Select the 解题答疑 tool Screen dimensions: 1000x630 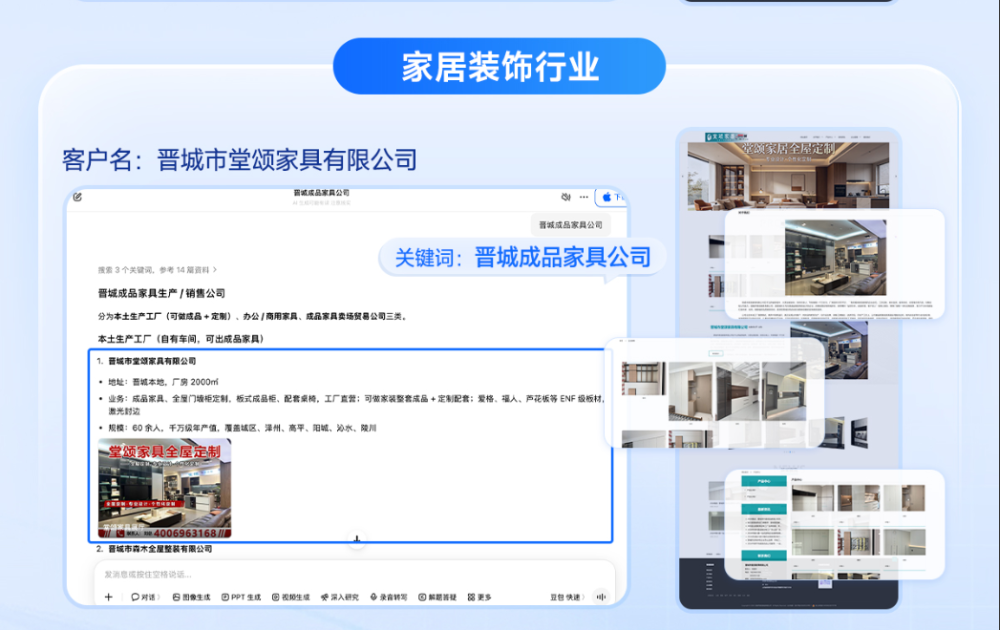point(438,597)
